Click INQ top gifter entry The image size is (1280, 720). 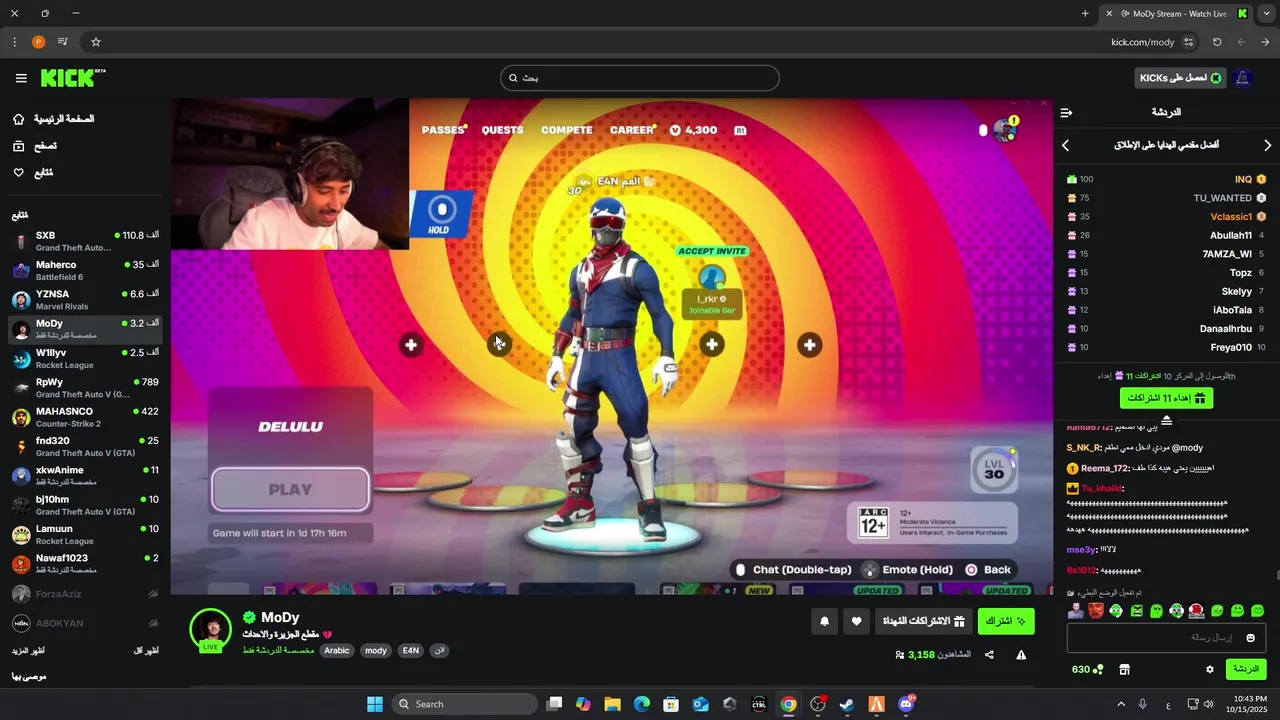click(1166, 180)
